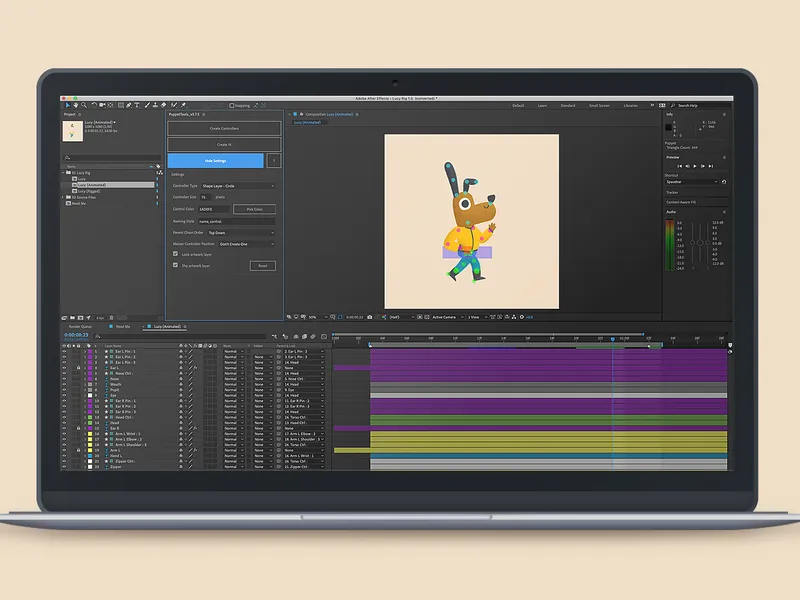The height and width of the screenshot is (600, 800).
Task: Hide the Head layer with its eye icon
Action: [64, 422]
